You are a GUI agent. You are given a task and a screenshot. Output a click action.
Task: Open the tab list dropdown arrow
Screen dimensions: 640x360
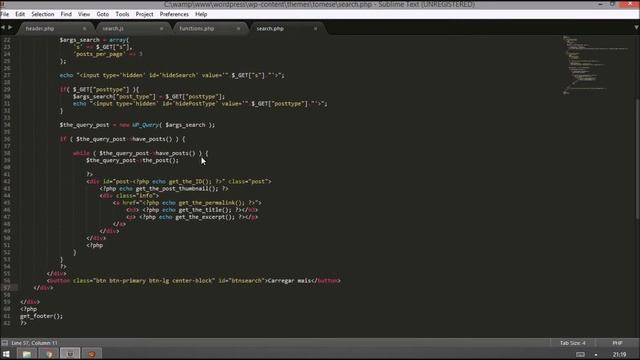click(x=636, y=28)
